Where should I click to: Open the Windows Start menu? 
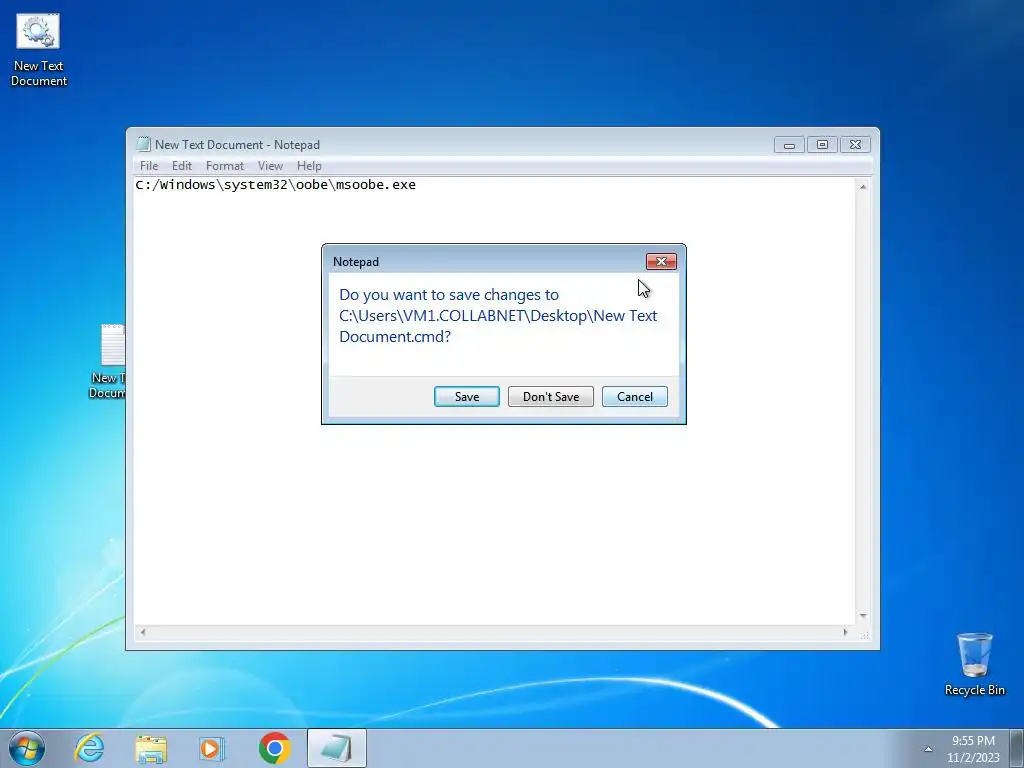point(27,748)
